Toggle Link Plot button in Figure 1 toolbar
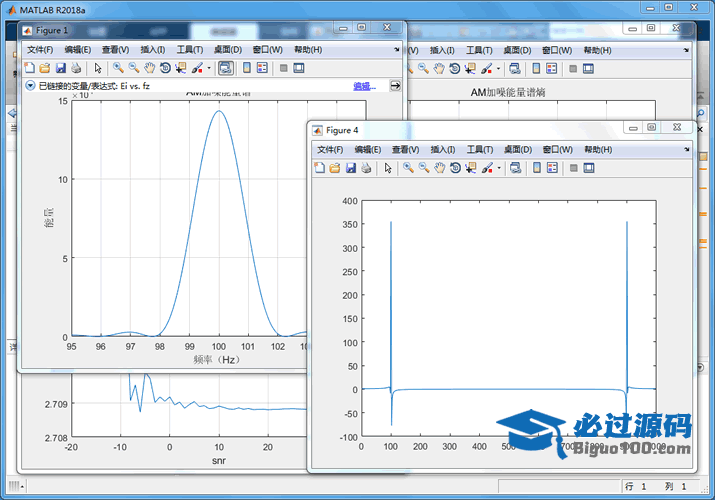715x500 pixels. tap(225, 68)
